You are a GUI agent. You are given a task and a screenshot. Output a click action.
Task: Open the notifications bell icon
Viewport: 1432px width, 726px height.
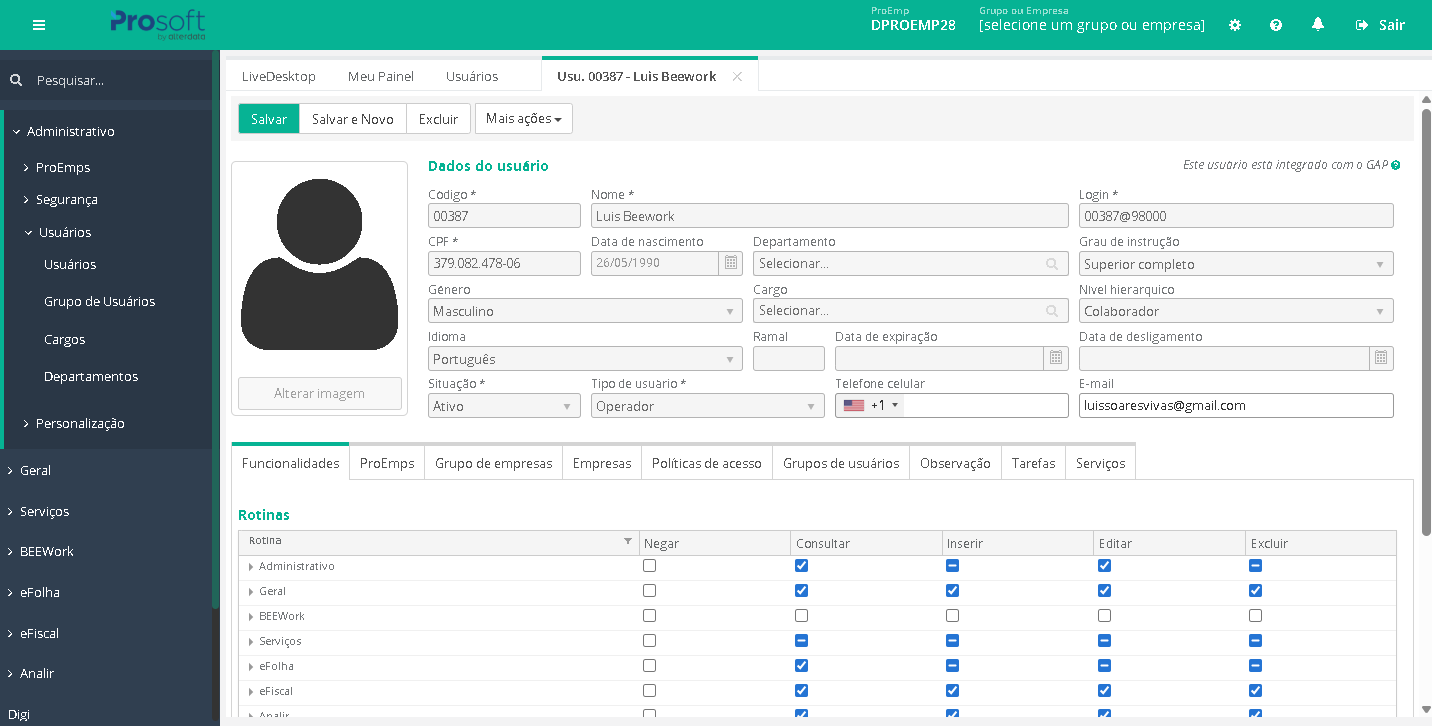point(1318,25)
